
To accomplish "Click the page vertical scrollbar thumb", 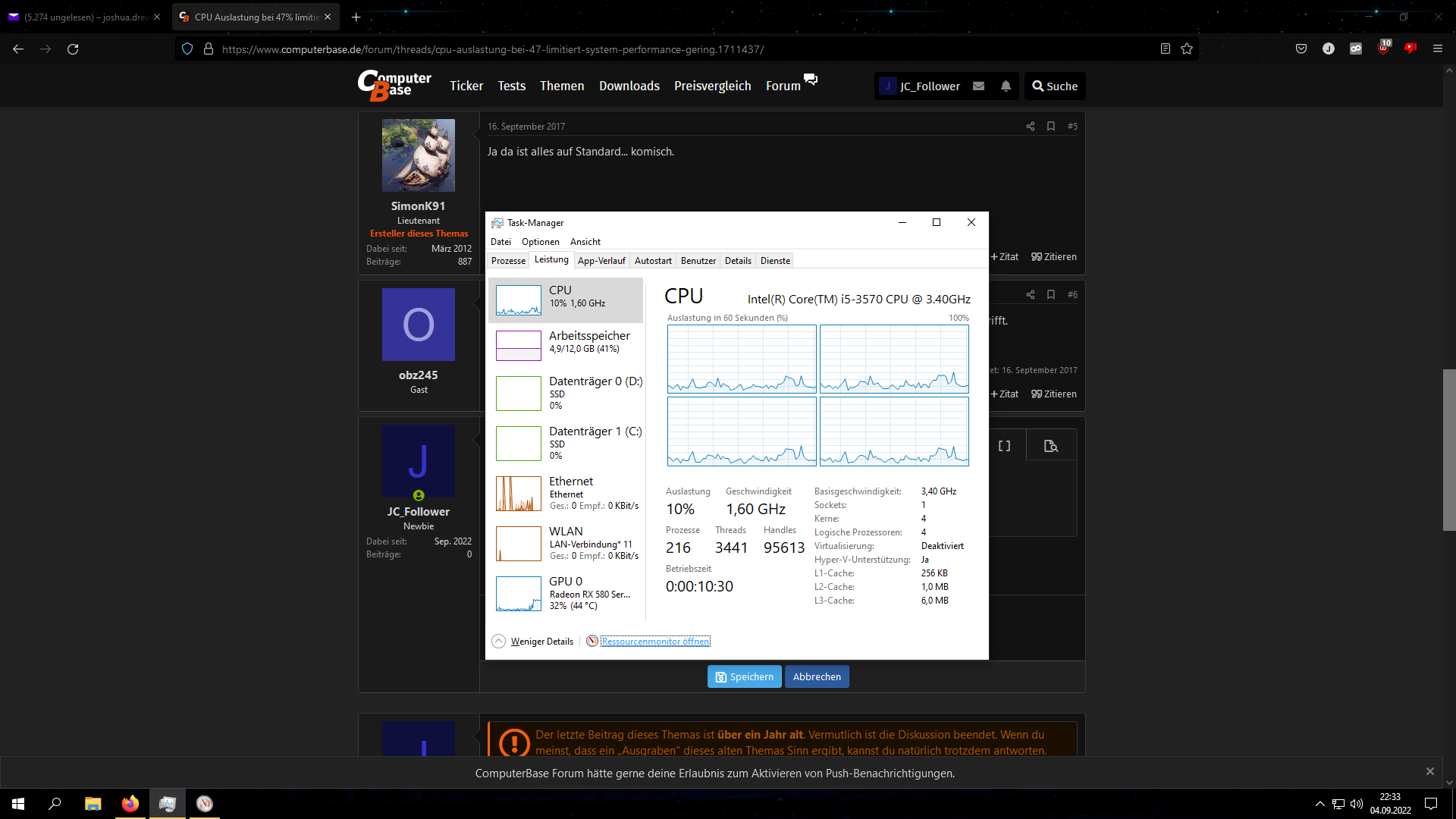I will tap(1448, 449).
